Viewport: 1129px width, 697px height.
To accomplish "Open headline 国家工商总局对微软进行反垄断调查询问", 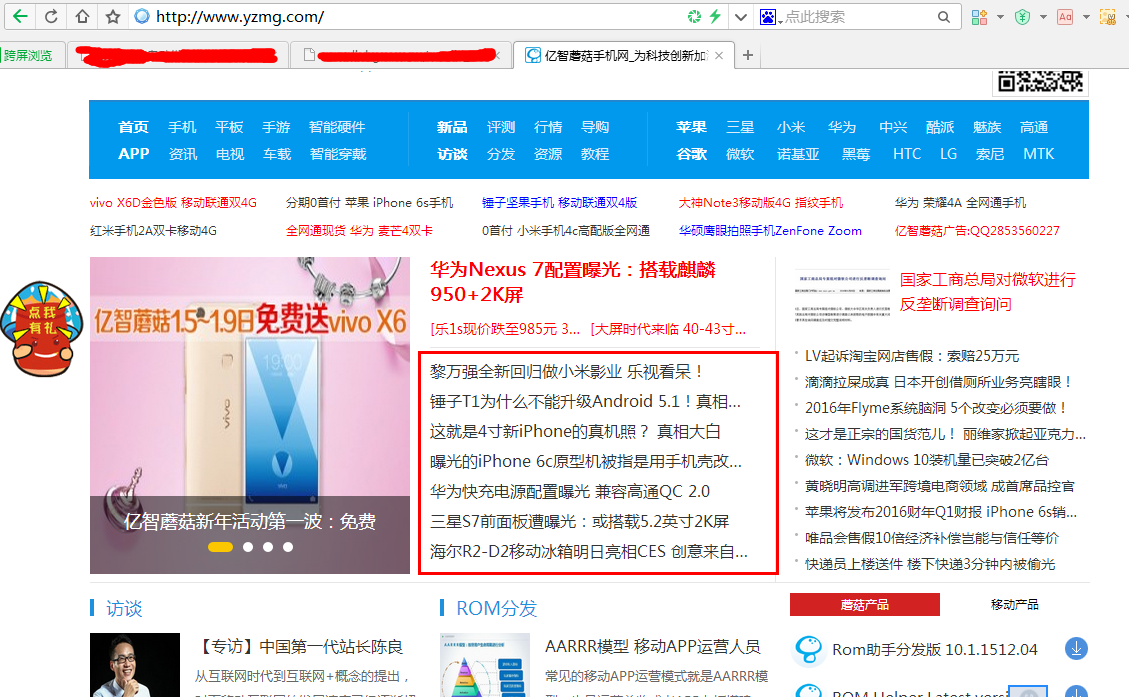I will pos(988,292).
